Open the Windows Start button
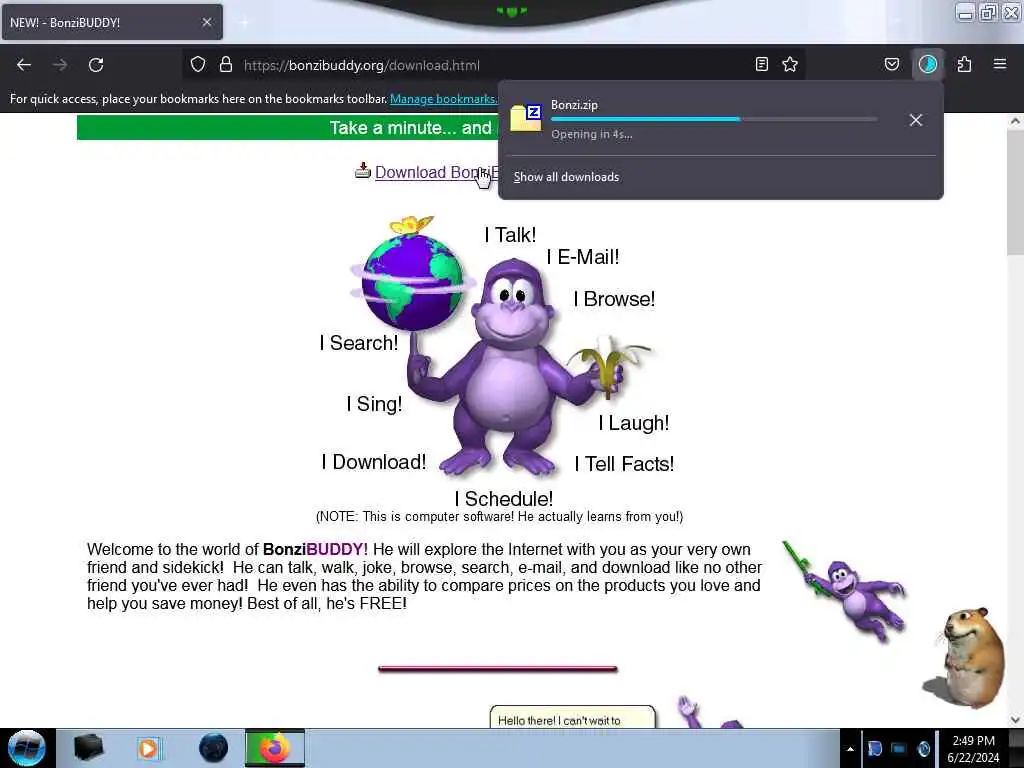1024x768 pixels. coord(27,748)
